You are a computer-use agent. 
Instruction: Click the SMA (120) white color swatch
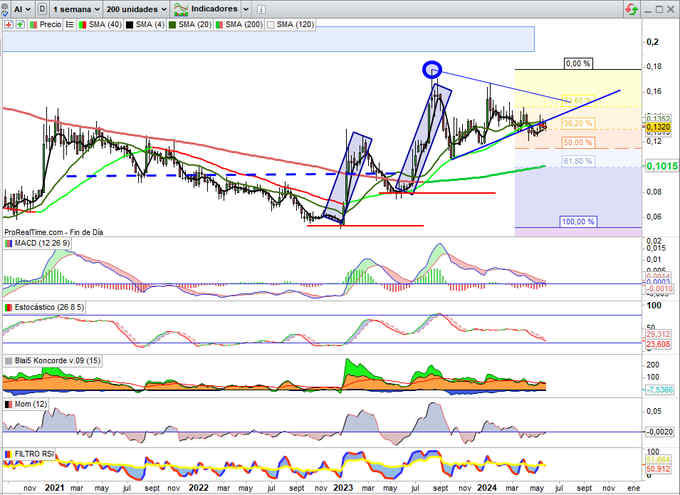tap(271, 25)
